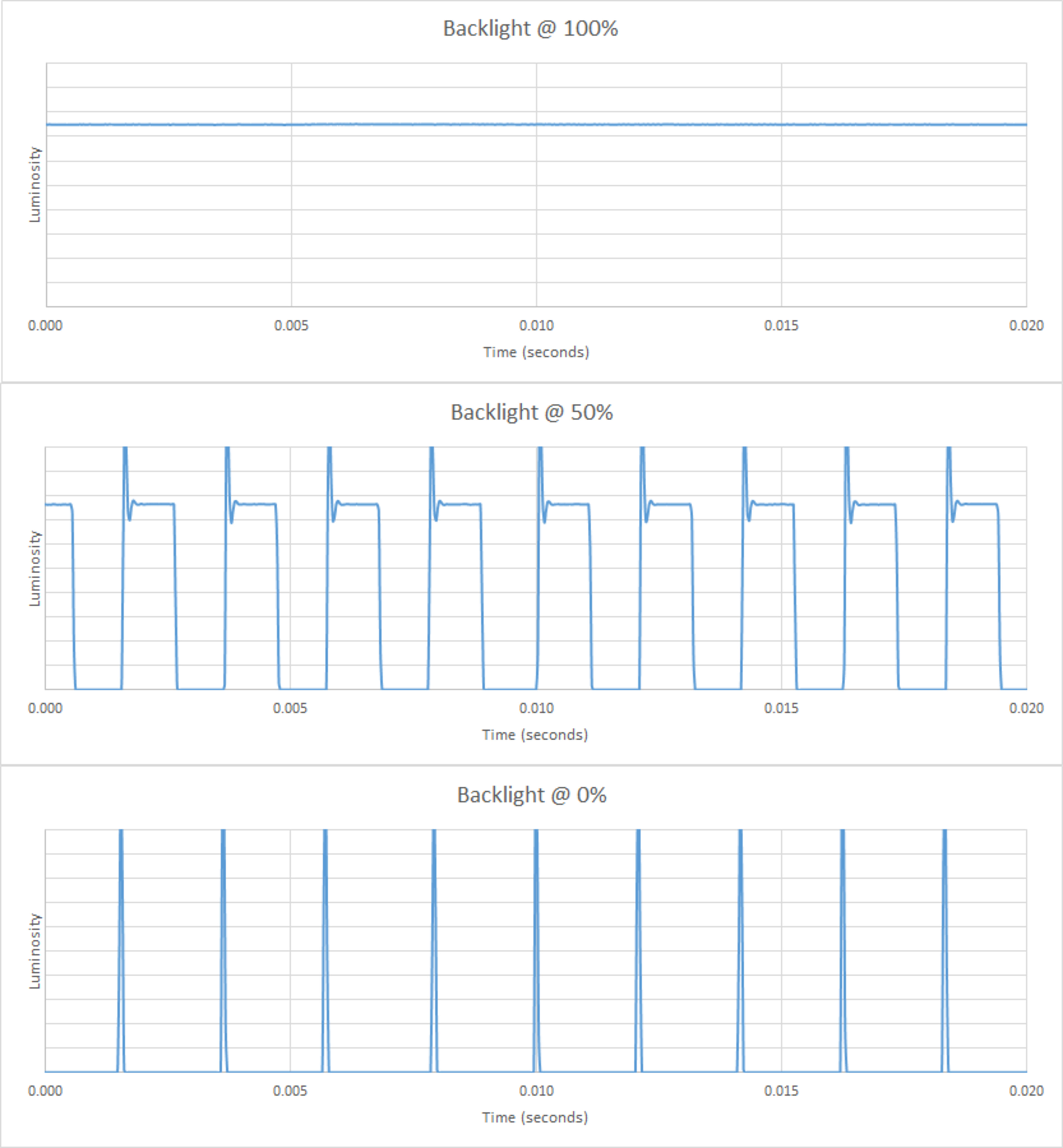Viewport: 1063px width, 1148px height.
Task: Click the "Backlight @ 50%" chart title
Action: coord(531,413)
